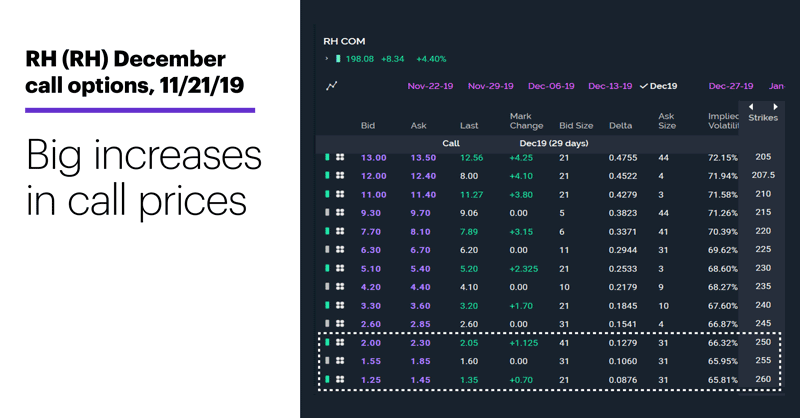800x418 pixels.
Task: Select the checked Dec19 expiration tab
Action: (659, 86)
